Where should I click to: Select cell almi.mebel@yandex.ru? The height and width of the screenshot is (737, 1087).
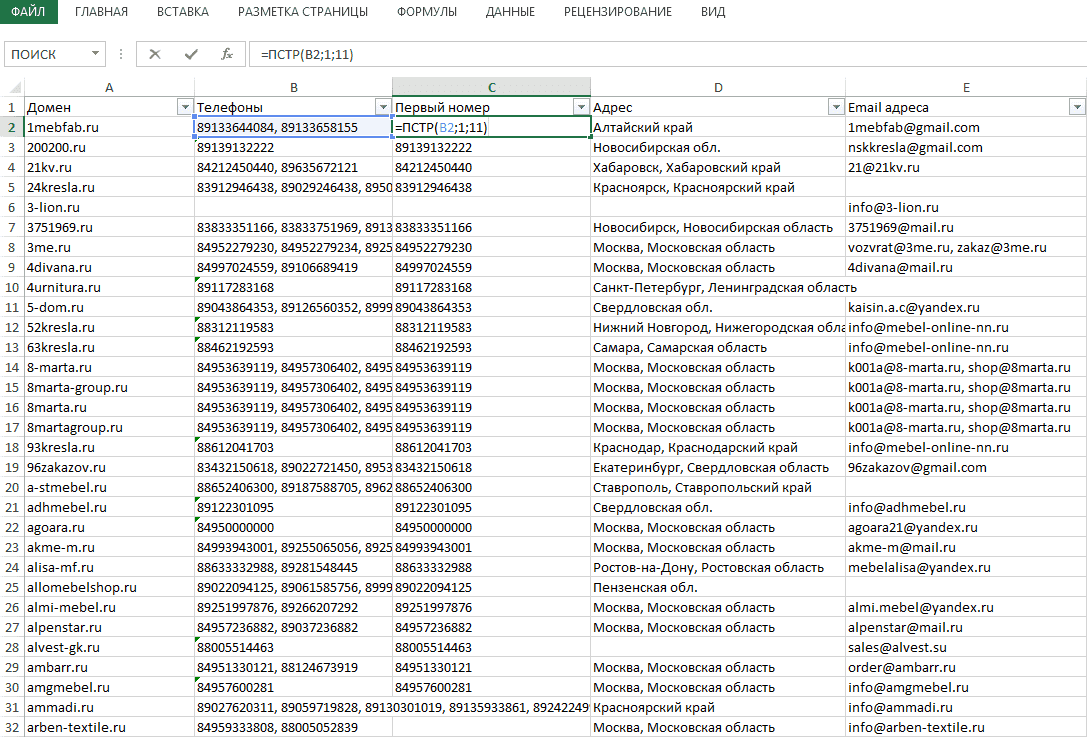coord(966,607)
